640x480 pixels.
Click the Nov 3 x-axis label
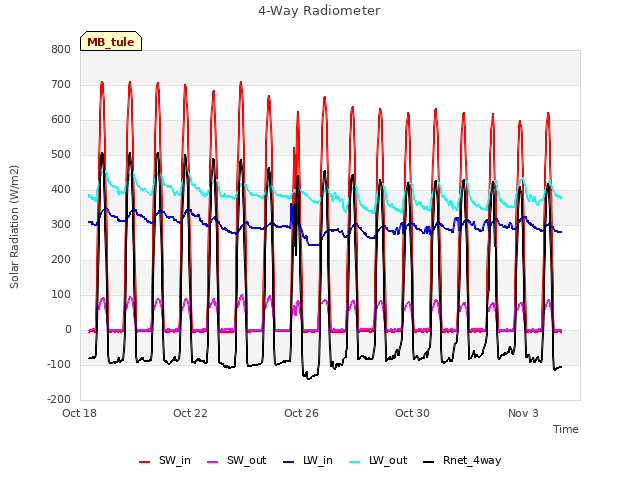coord(523,413)
